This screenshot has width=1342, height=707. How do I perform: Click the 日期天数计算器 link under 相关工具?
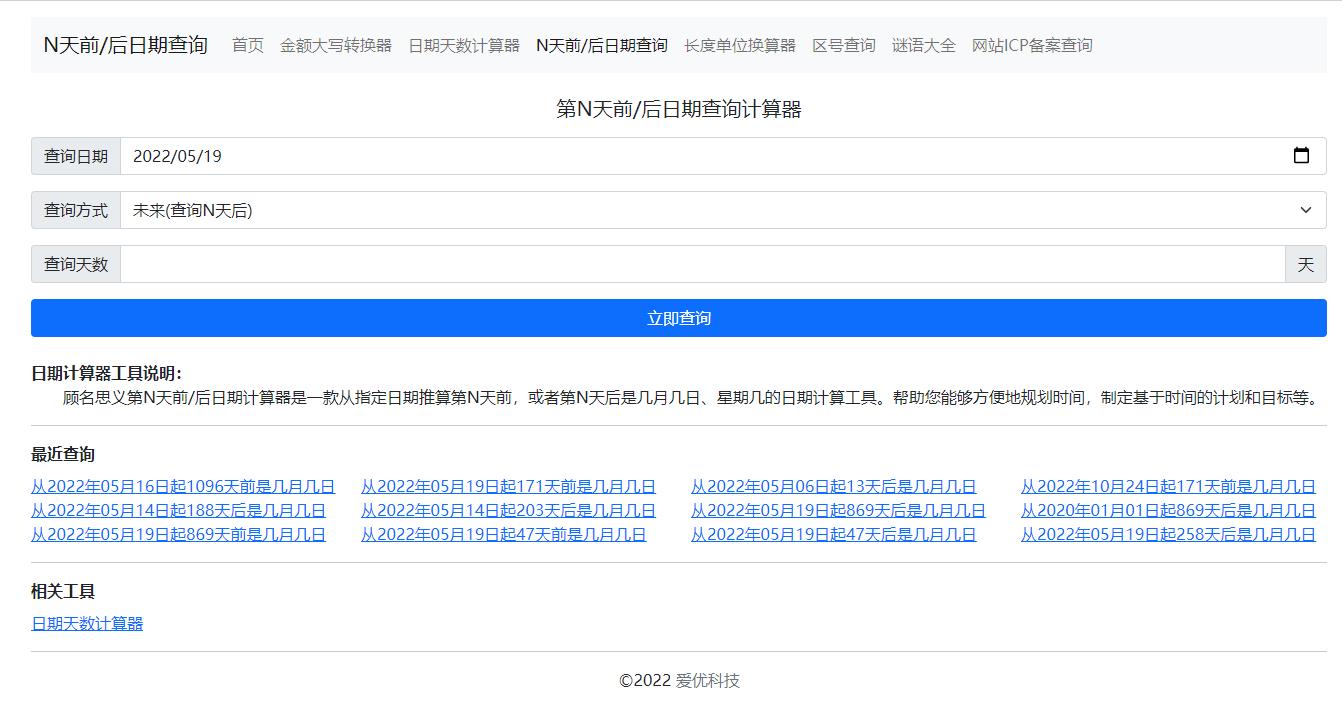point(86,623)
